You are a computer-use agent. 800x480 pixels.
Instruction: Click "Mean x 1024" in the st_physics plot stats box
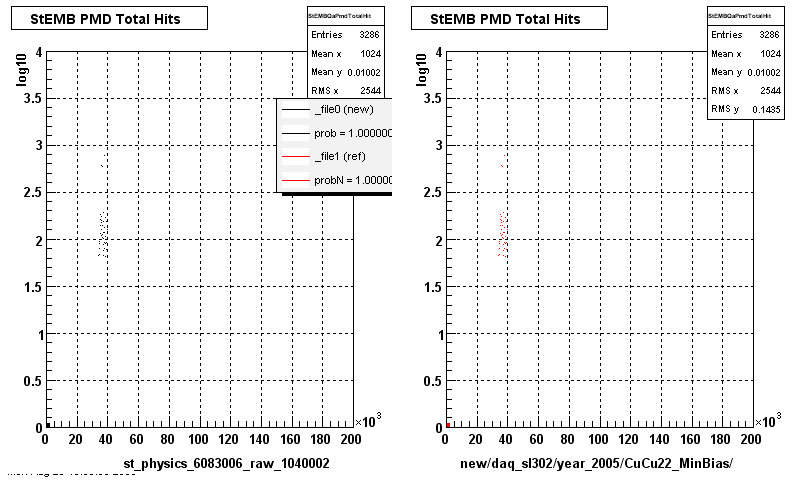[346, 54]
